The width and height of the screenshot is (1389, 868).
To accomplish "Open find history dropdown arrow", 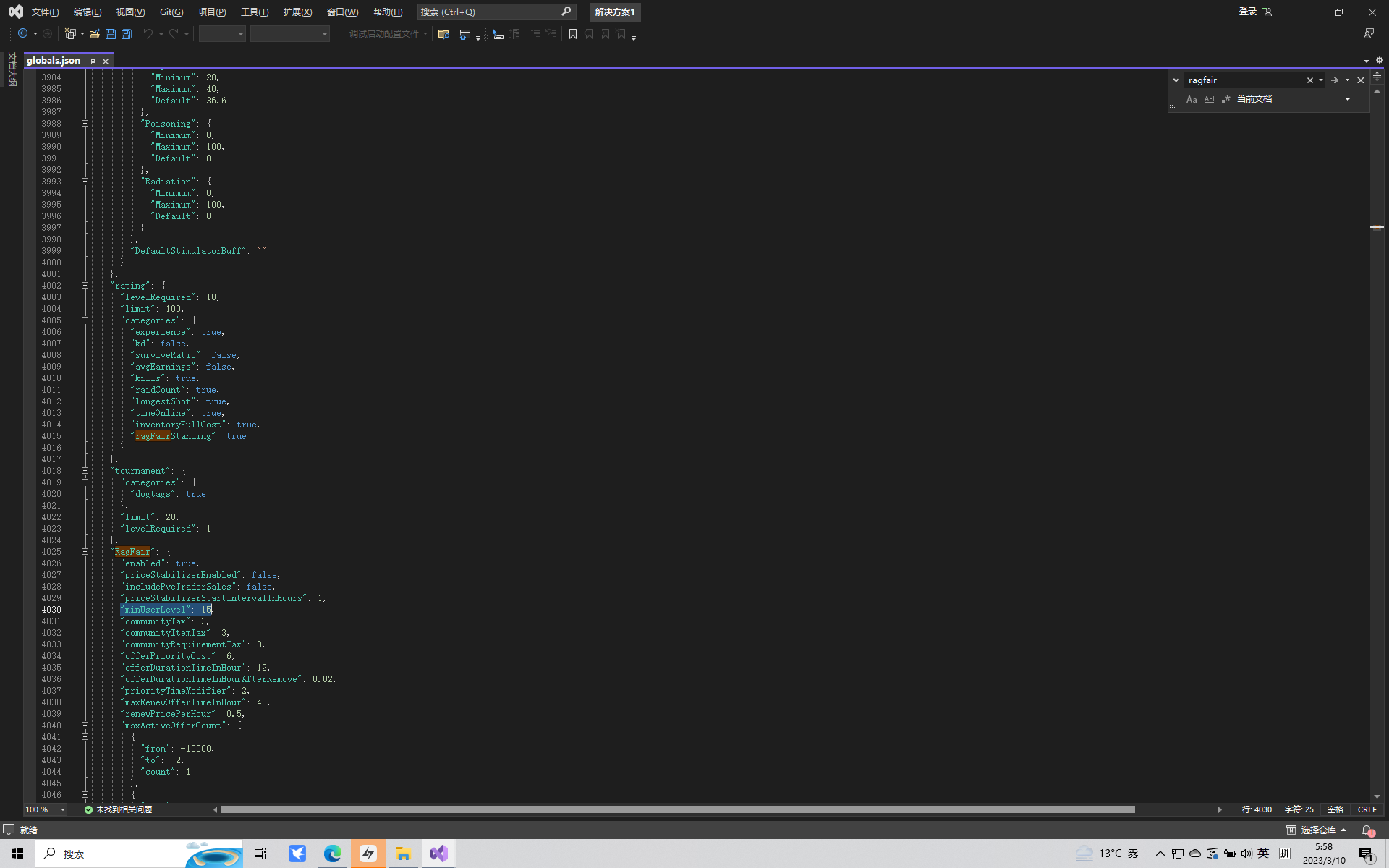I will tap(1321, 80).
